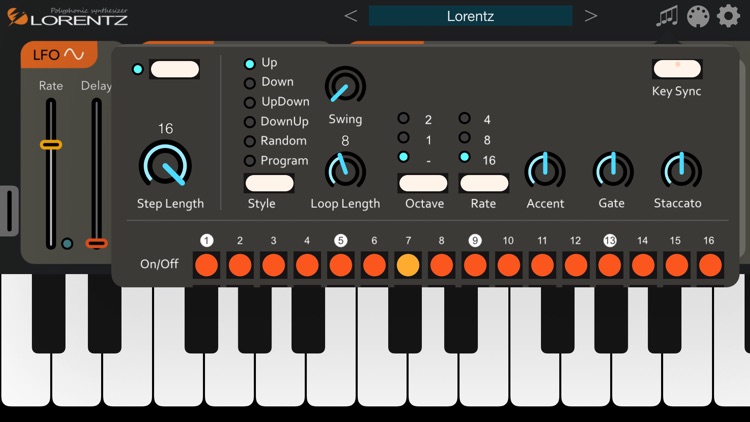Image resolution: width=750 pixels, height=422 pixels.
Task: Open the MIDI connector icon
Action: [x=698, y=16]
